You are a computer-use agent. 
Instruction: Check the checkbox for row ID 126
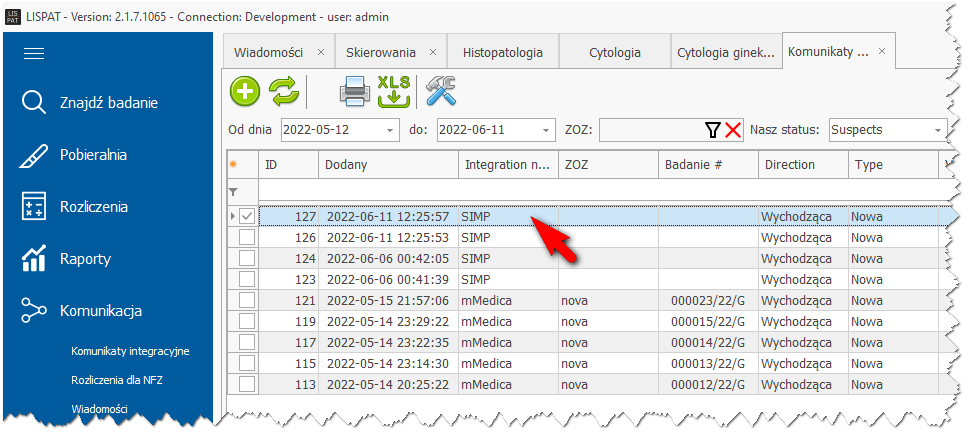tap(246, 238)
